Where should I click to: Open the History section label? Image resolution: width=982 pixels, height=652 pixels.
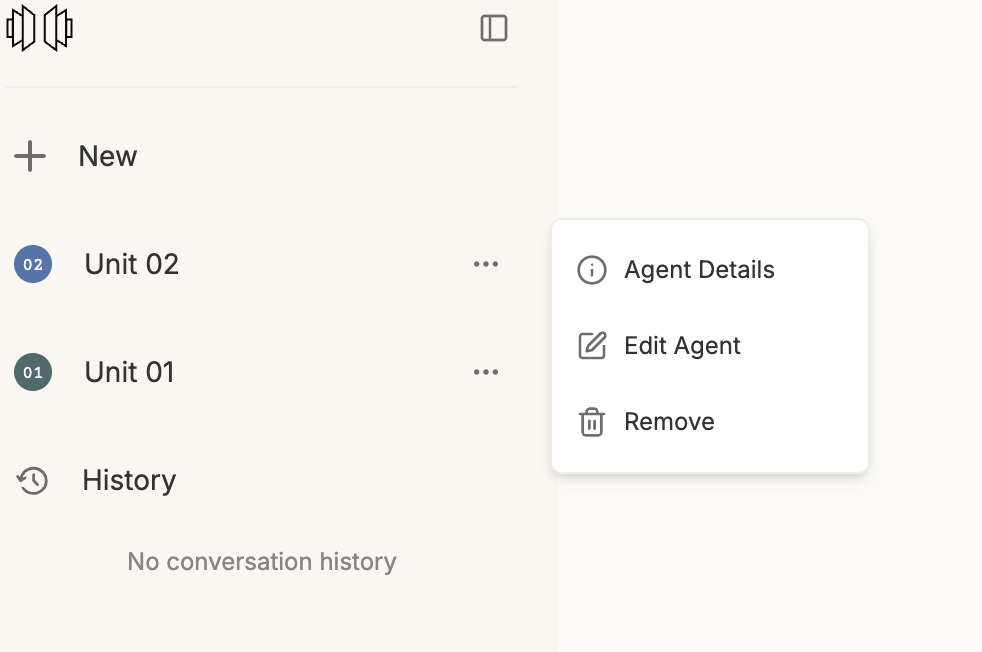(x=129, y=480)
